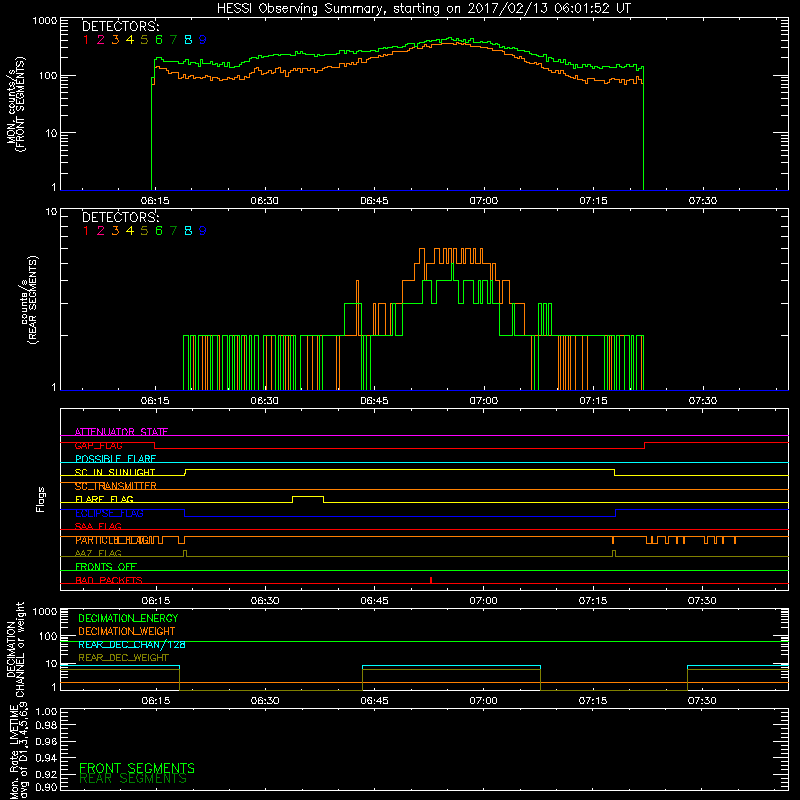Screen dimensions: 800x800
Task: Select REAR_DEC_WEIGHT legend label
Action: click(x=123, y=658)
